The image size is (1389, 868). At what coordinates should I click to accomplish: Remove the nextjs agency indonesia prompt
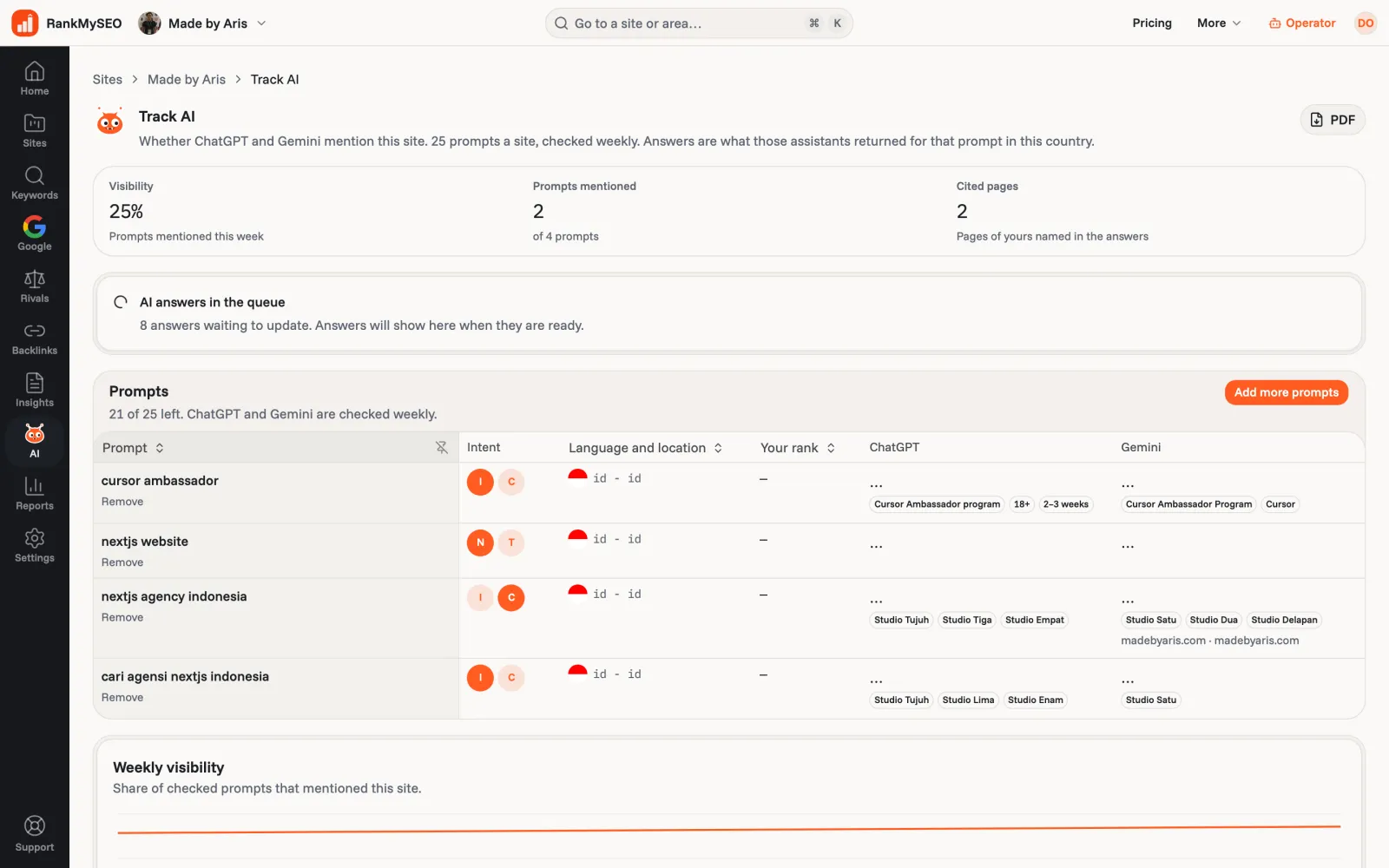pos(122,617)
